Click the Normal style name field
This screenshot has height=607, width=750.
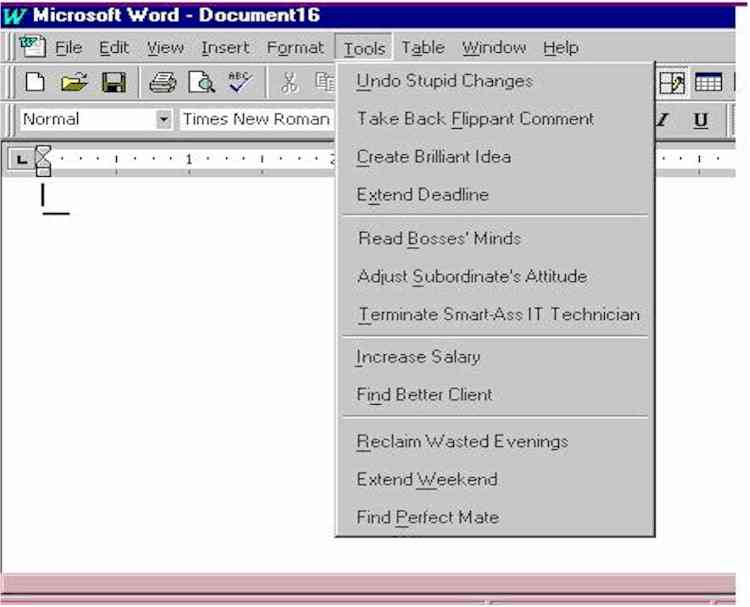(88, 119)
